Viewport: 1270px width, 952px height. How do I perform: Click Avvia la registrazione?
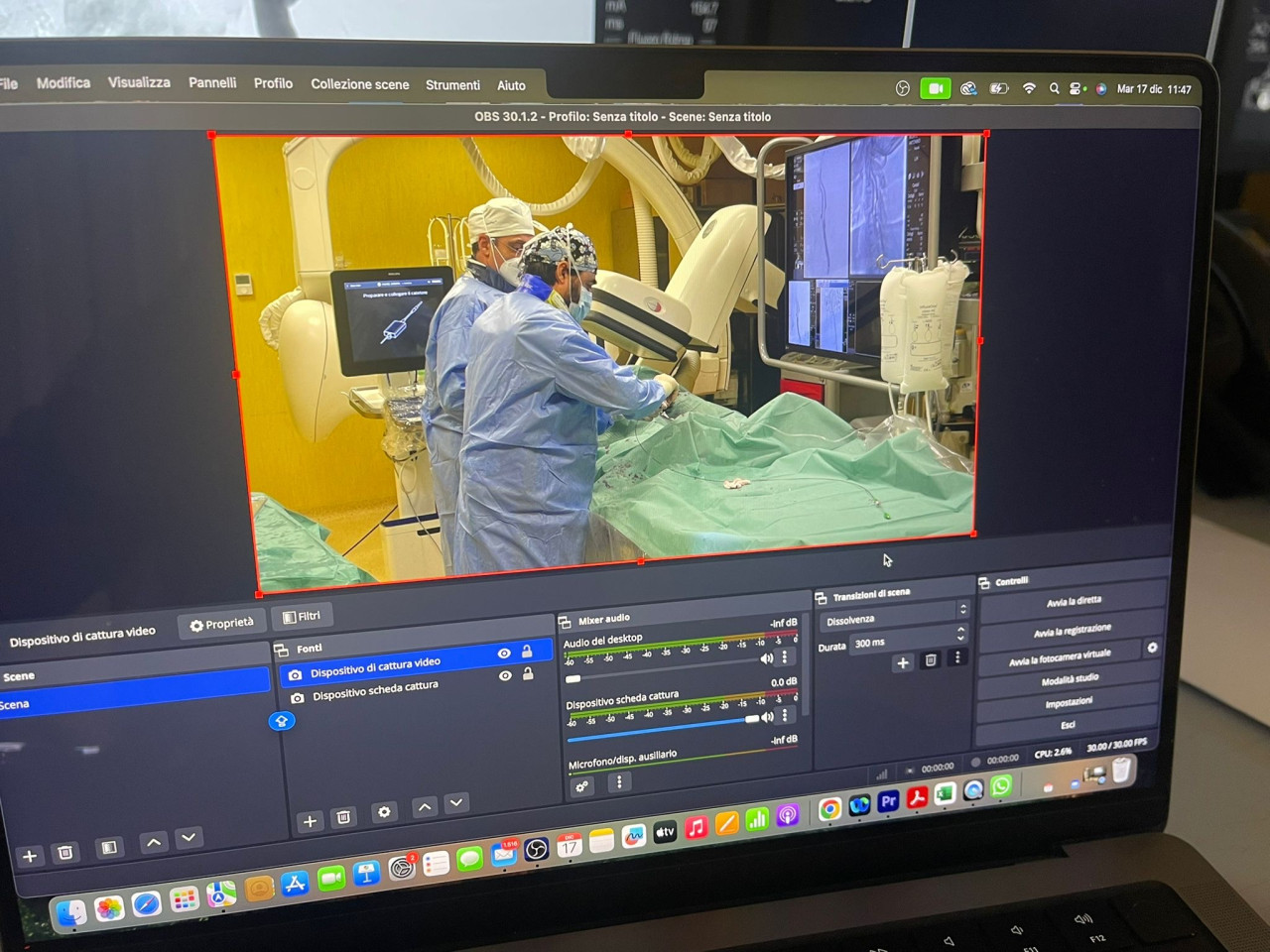[x=1073, y=630]
